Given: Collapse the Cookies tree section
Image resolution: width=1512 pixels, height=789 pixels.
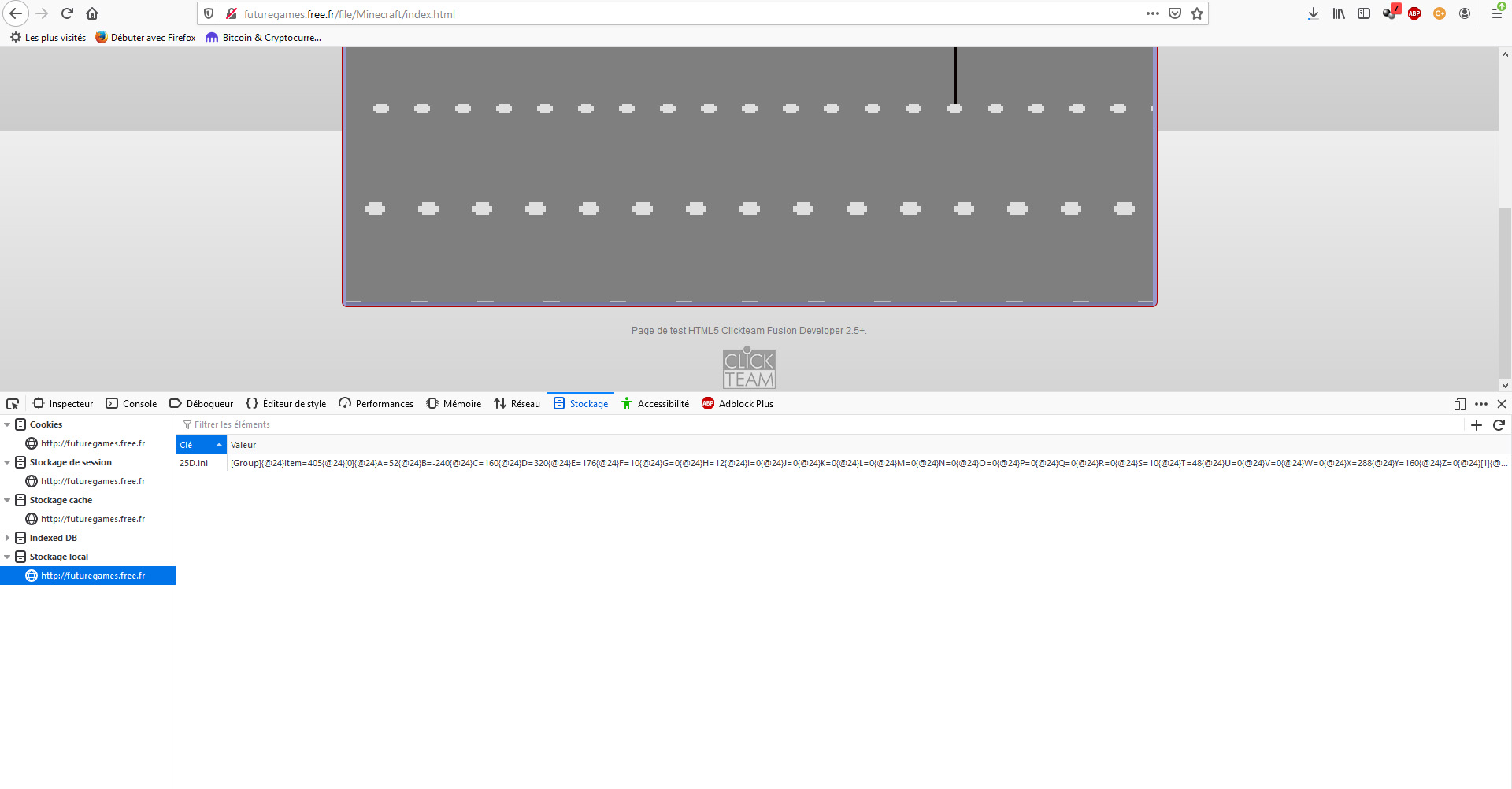Looking at the screenshot, I should [x=8, y=424].
